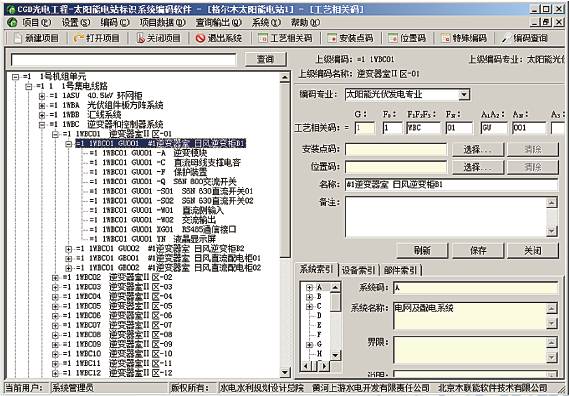Expand system index node A
This screenshot has height=396, width=569.
[x=309, y=287]
